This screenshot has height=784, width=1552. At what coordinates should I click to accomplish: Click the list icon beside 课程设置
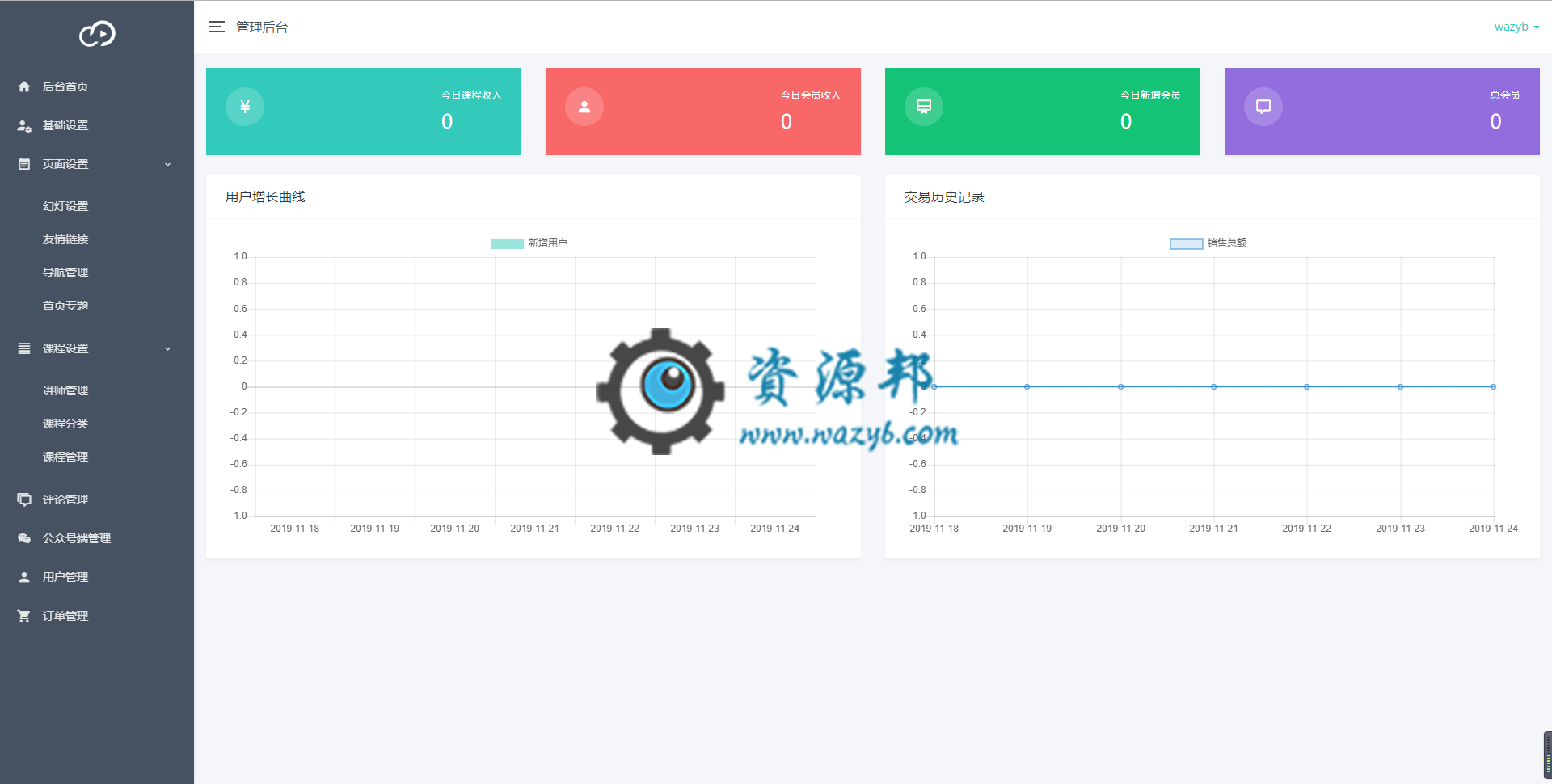[x=24, y=348]
